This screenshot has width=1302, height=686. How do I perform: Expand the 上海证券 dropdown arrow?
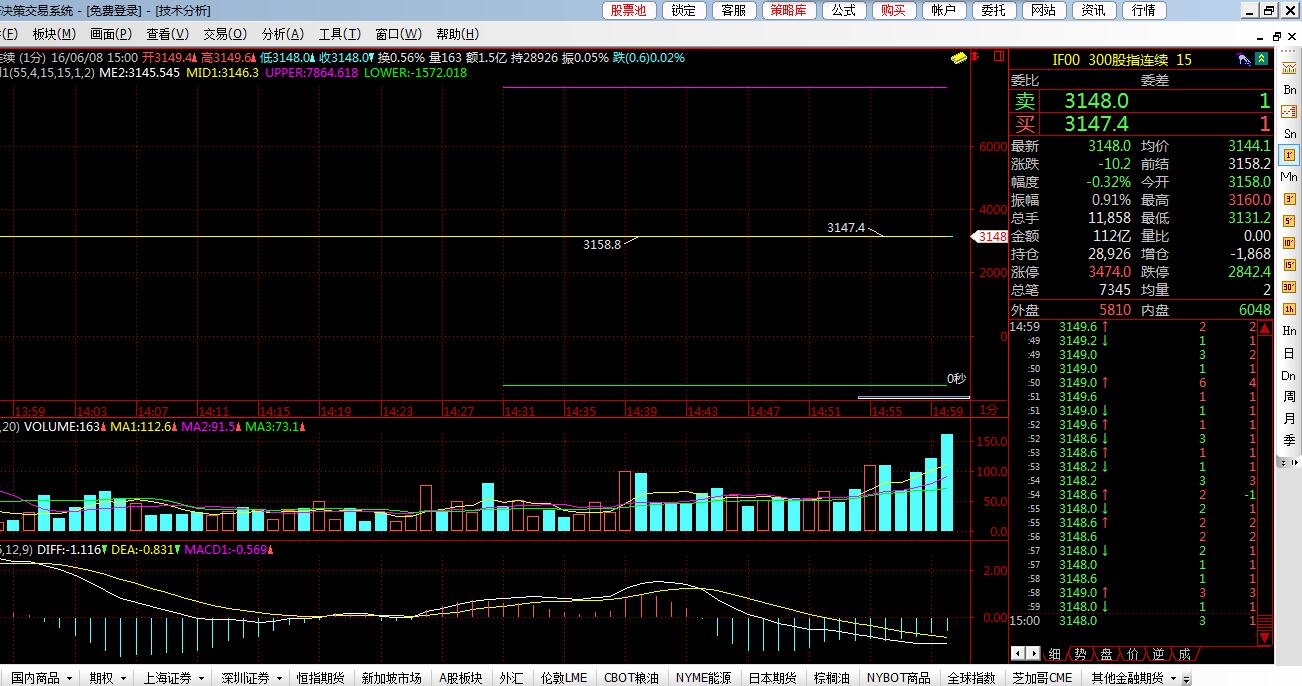tap(200, 678)
